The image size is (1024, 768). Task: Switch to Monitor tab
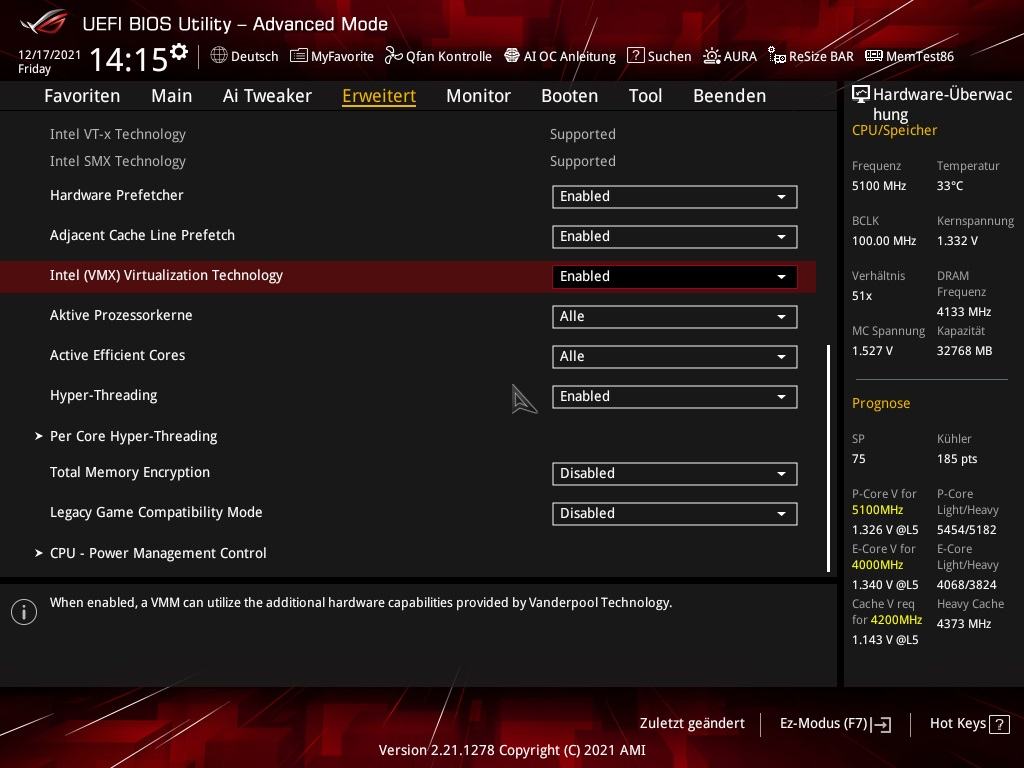(479, 96)
